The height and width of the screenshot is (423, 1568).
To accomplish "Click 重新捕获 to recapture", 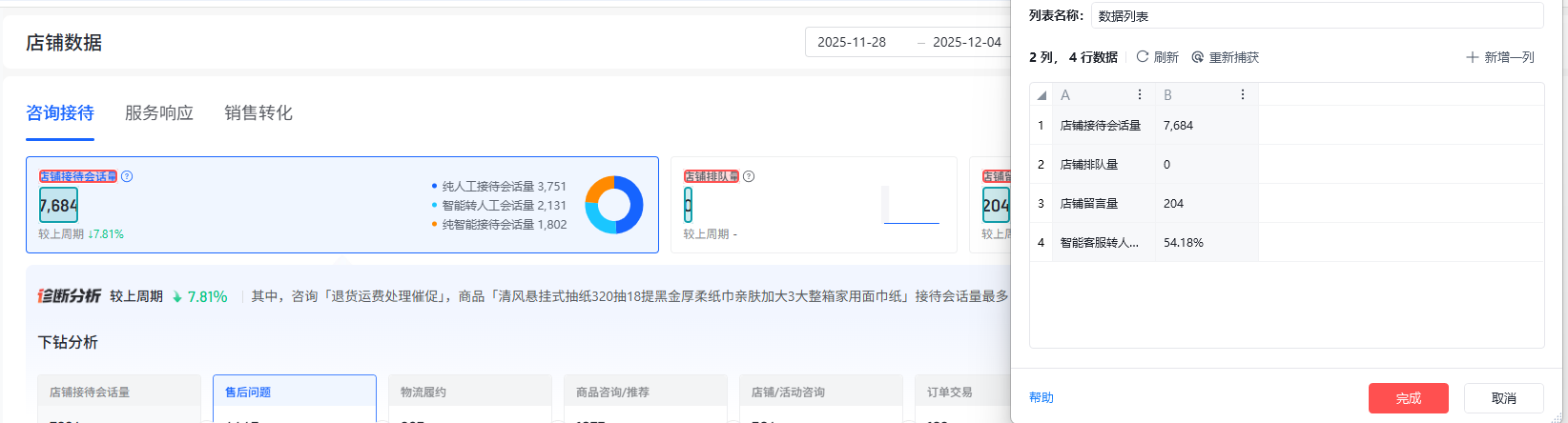I will [x=1234, y=57].
